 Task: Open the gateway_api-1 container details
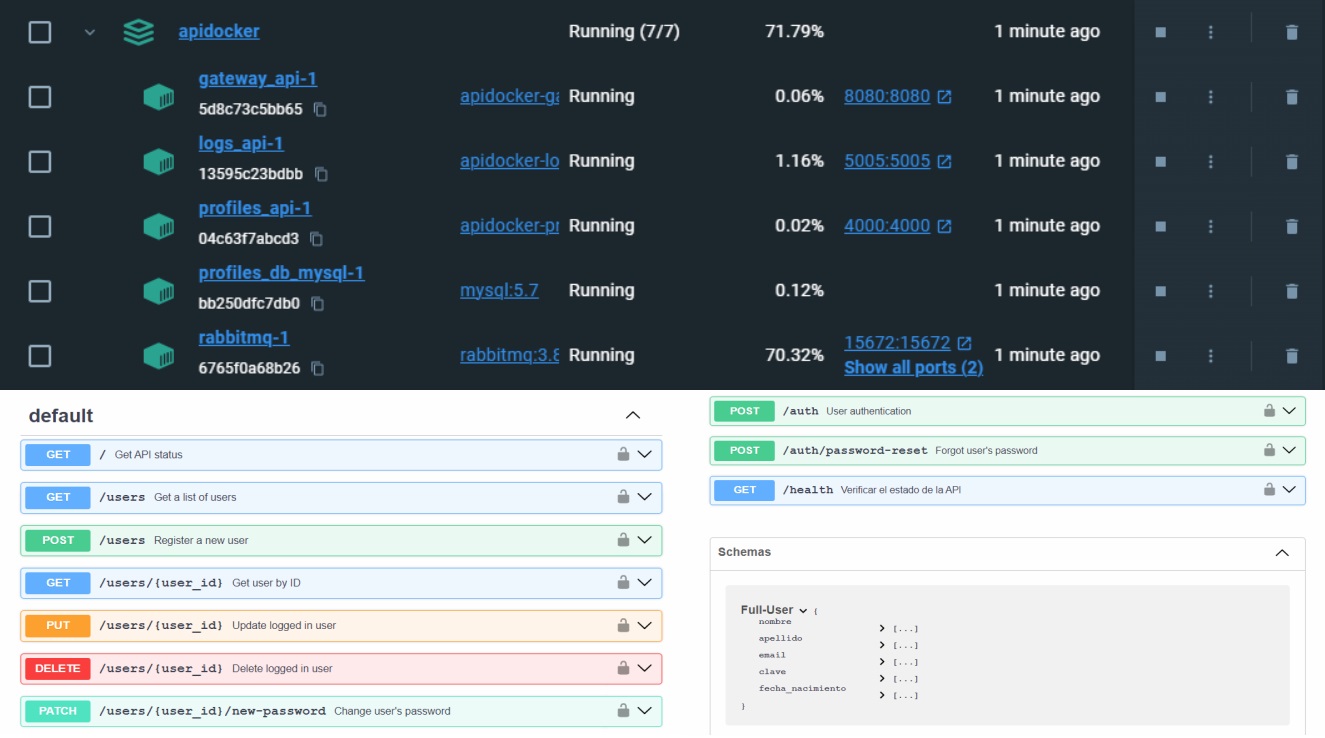click(x=258, y=79)
